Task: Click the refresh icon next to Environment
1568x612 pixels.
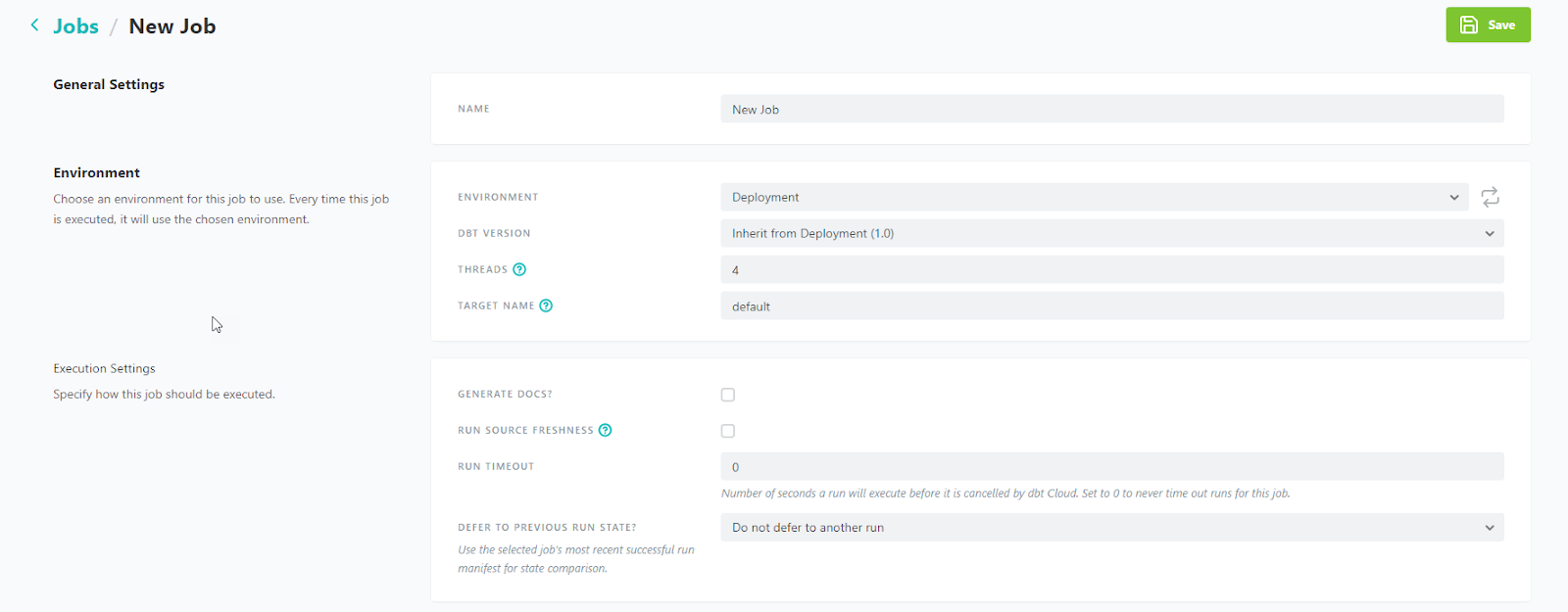Action: (x=1490, y=197)
